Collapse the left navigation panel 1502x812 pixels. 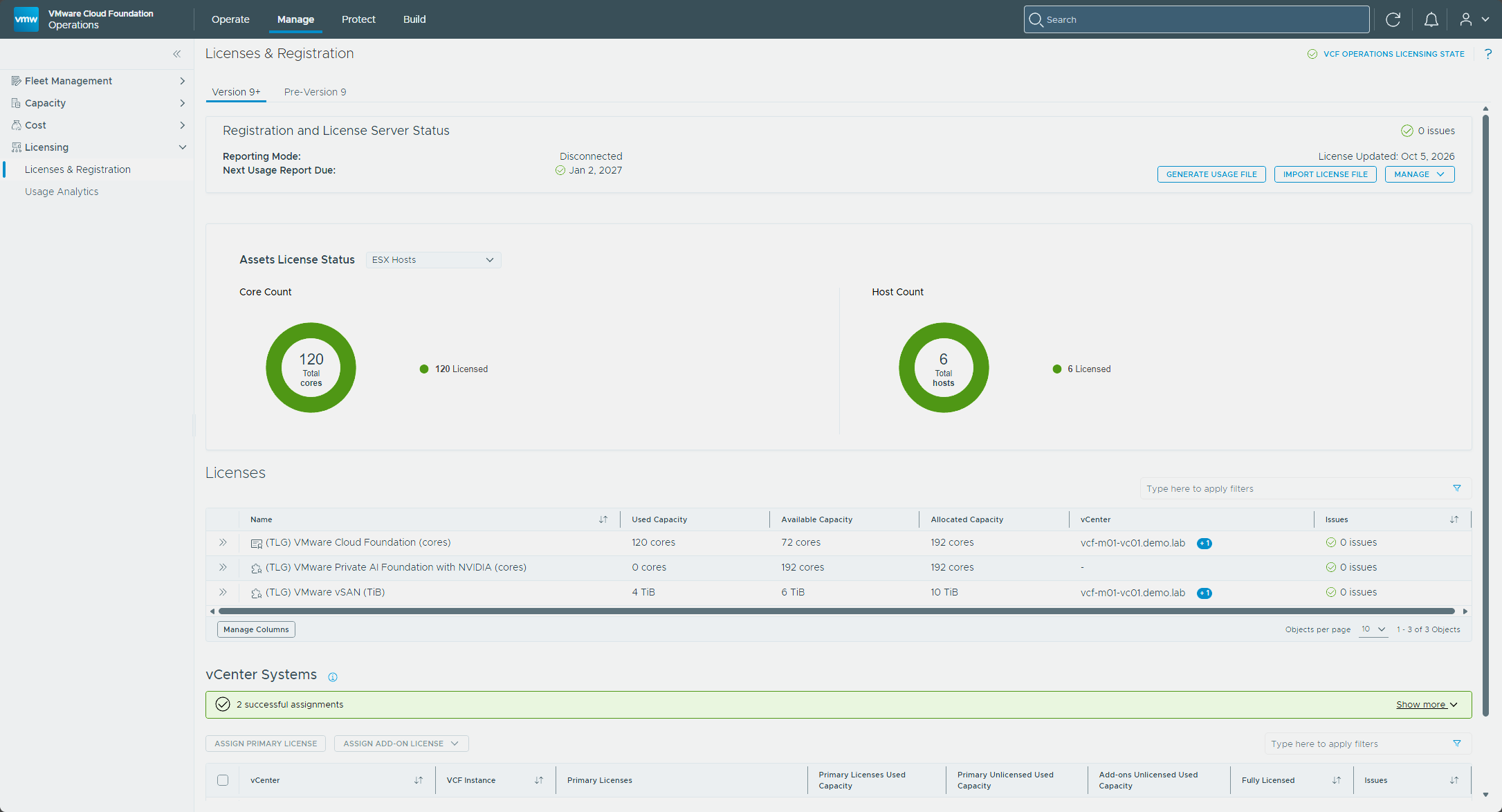(x=177, y=53)
